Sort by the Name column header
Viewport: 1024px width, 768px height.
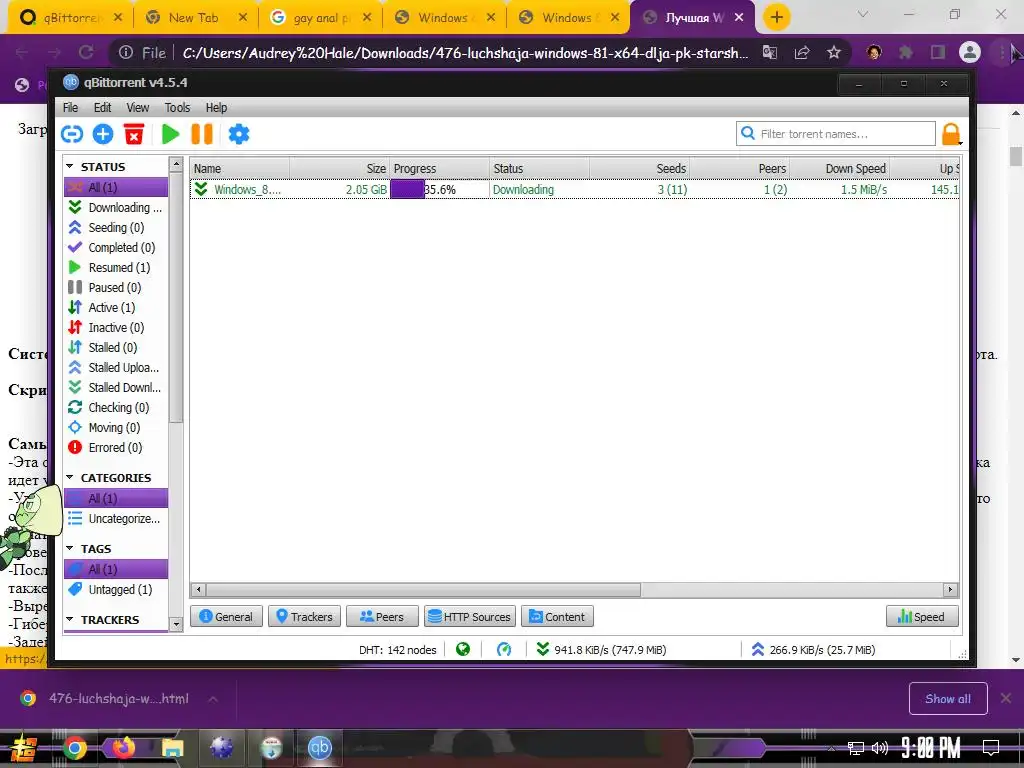[x=240, y=168]
